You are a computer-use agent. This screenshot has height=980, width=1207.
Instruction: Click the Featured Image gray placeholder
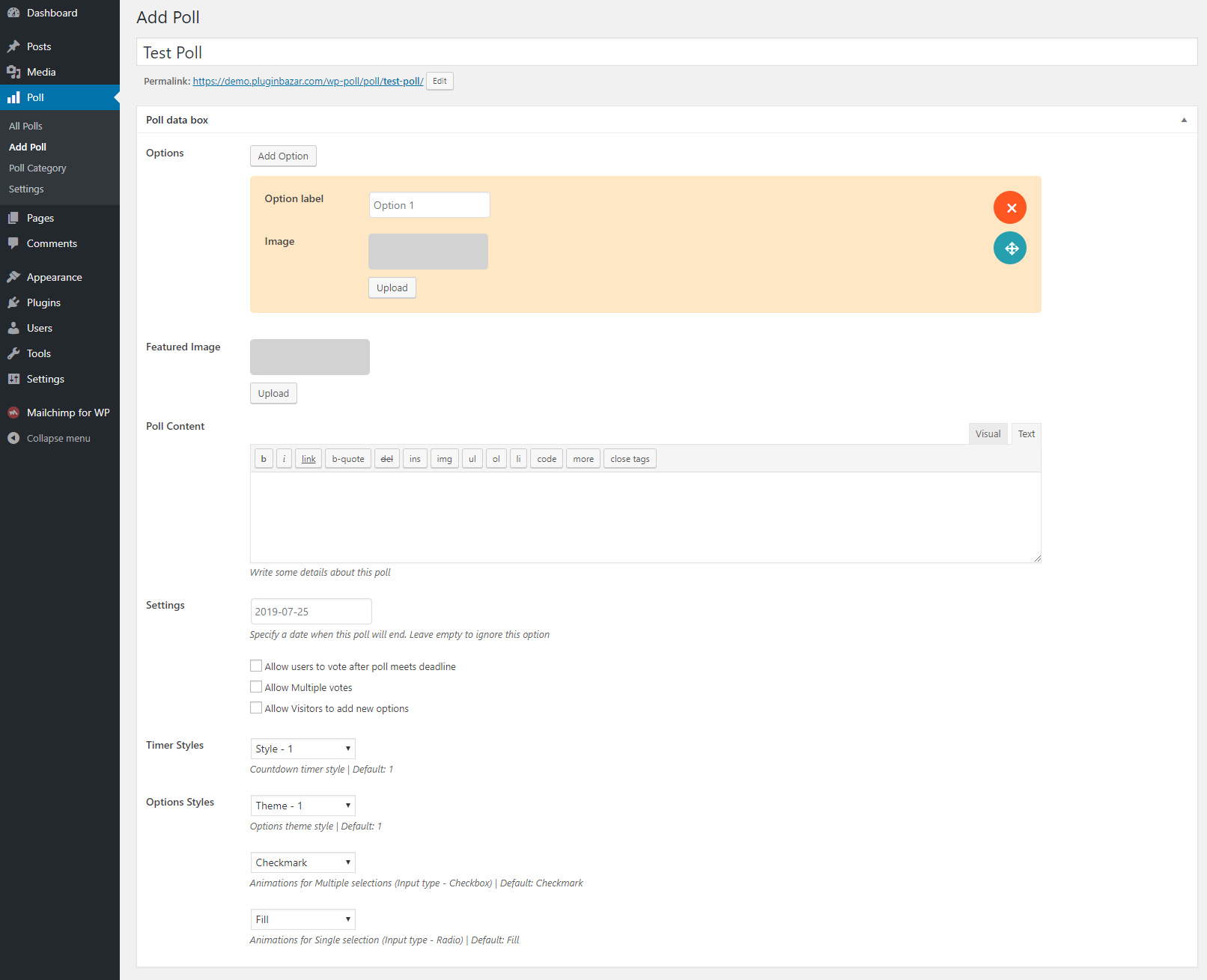[x=310, y=357]
